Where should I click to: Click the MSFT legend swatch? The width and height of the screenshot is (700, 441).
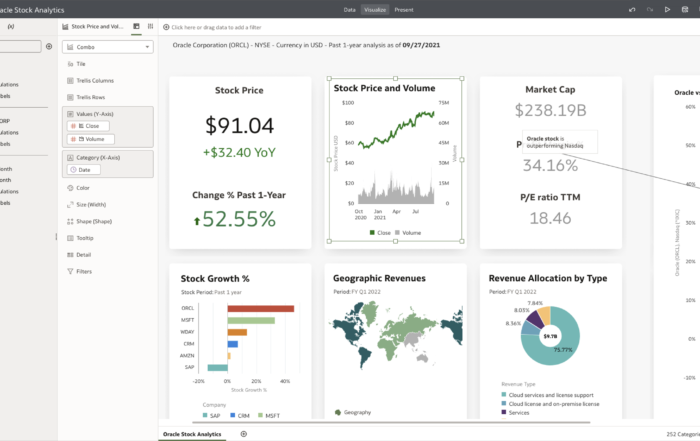[x=260, y=415]
